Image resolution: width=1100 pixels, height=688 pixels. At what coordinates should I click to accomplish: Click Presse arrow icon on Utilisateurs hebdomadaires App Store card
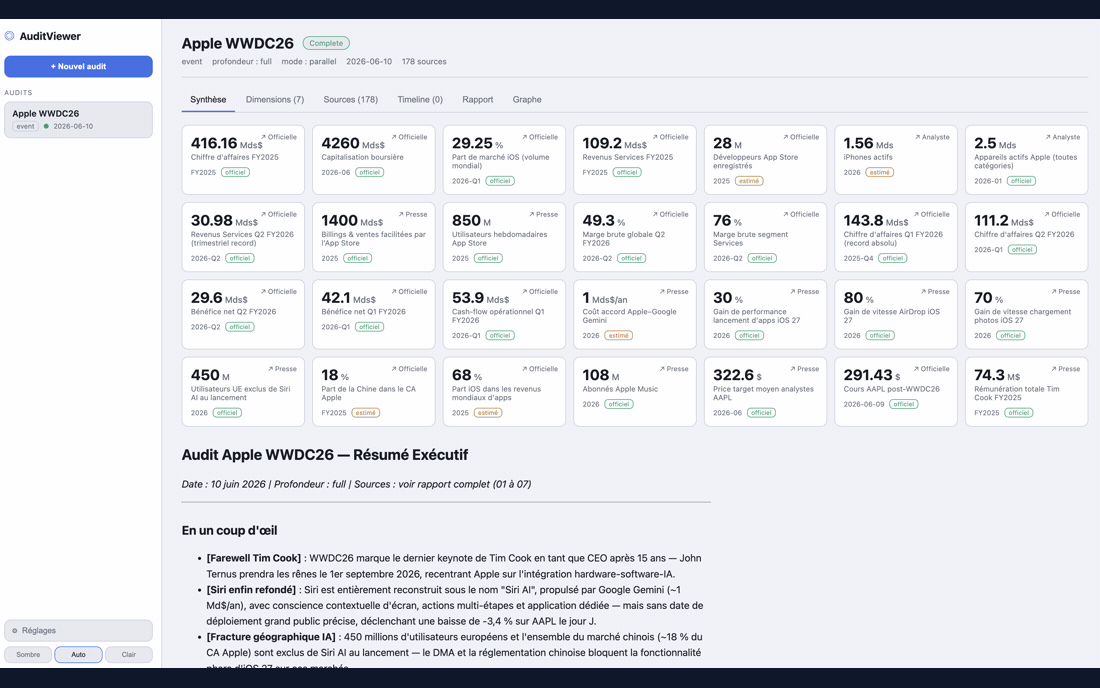[x=532, y=214]
